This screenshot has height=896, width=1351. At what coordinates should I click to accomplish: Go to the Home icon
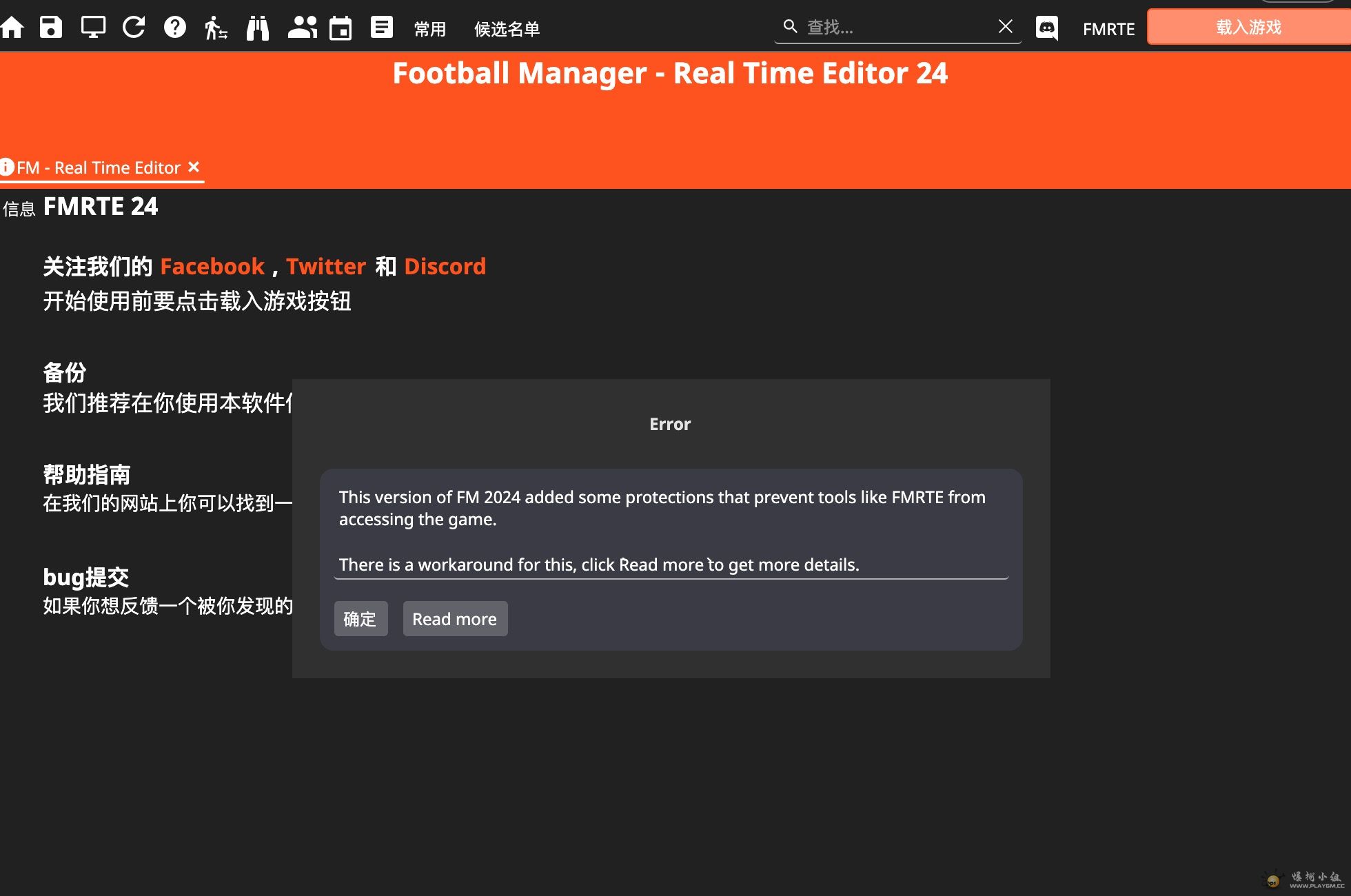coord(12,28)
